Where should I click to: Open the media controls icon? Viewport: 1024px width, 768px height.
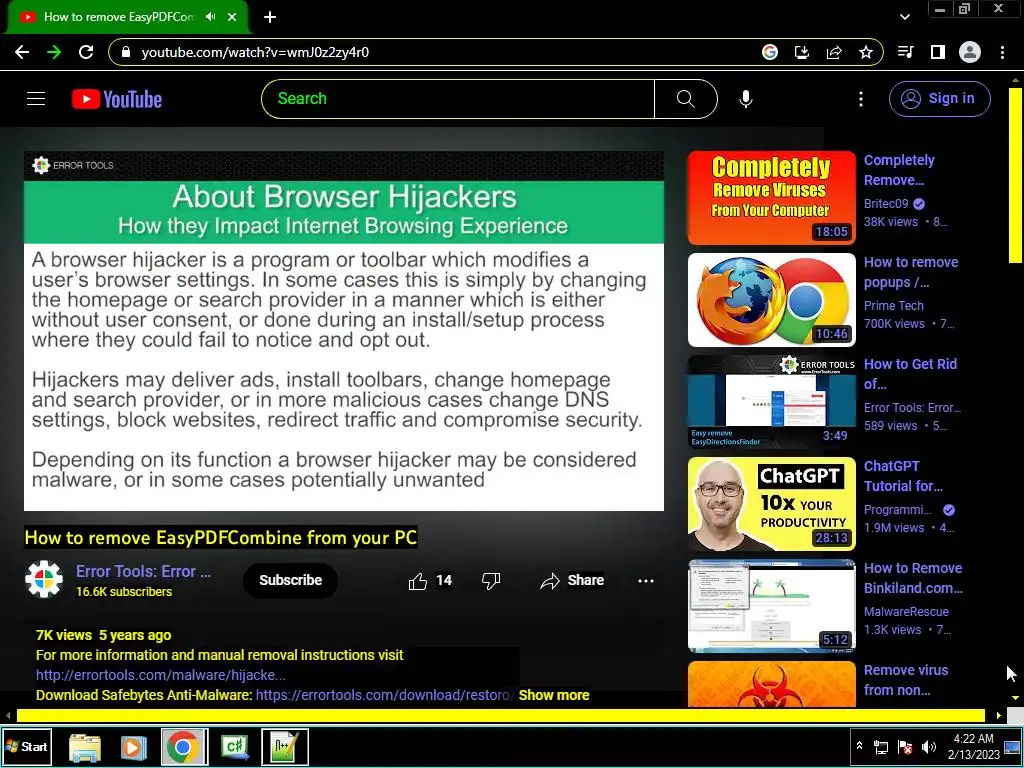tap(906, 52)
